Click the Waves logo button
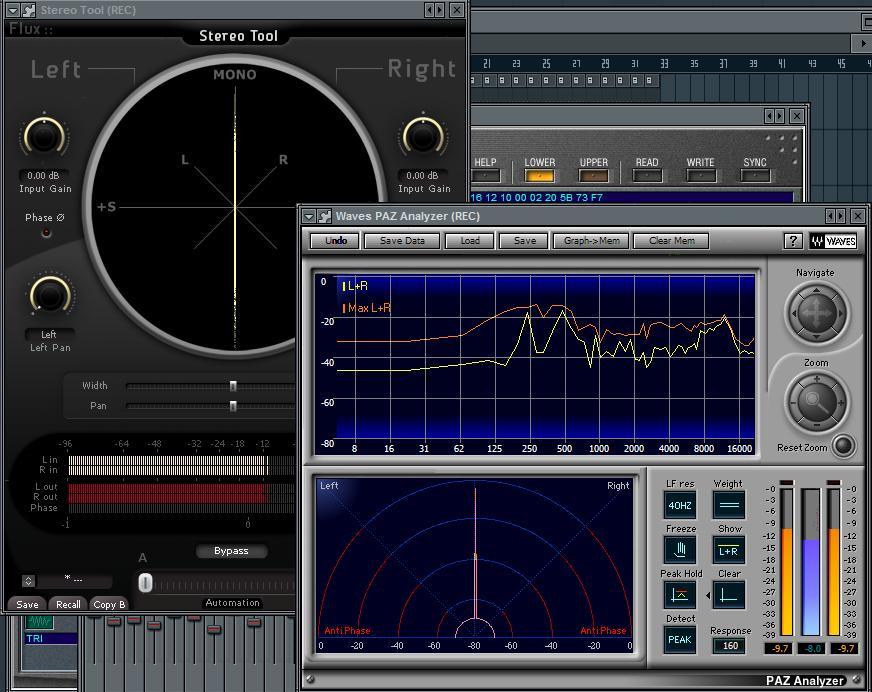 (x=833, y=241)
